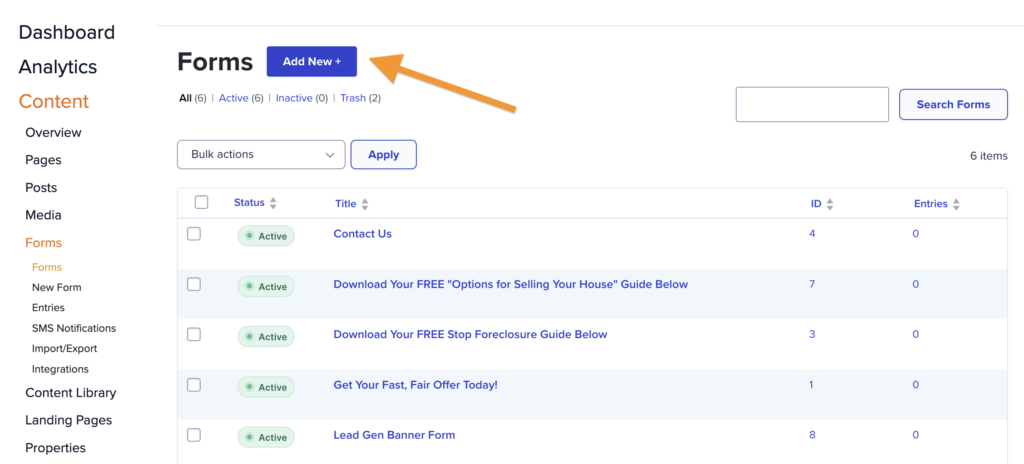The height and width of the screenshot is (464, 1024).
Task: Sort table by ID column arrows
Action: [x=829, y=204]
